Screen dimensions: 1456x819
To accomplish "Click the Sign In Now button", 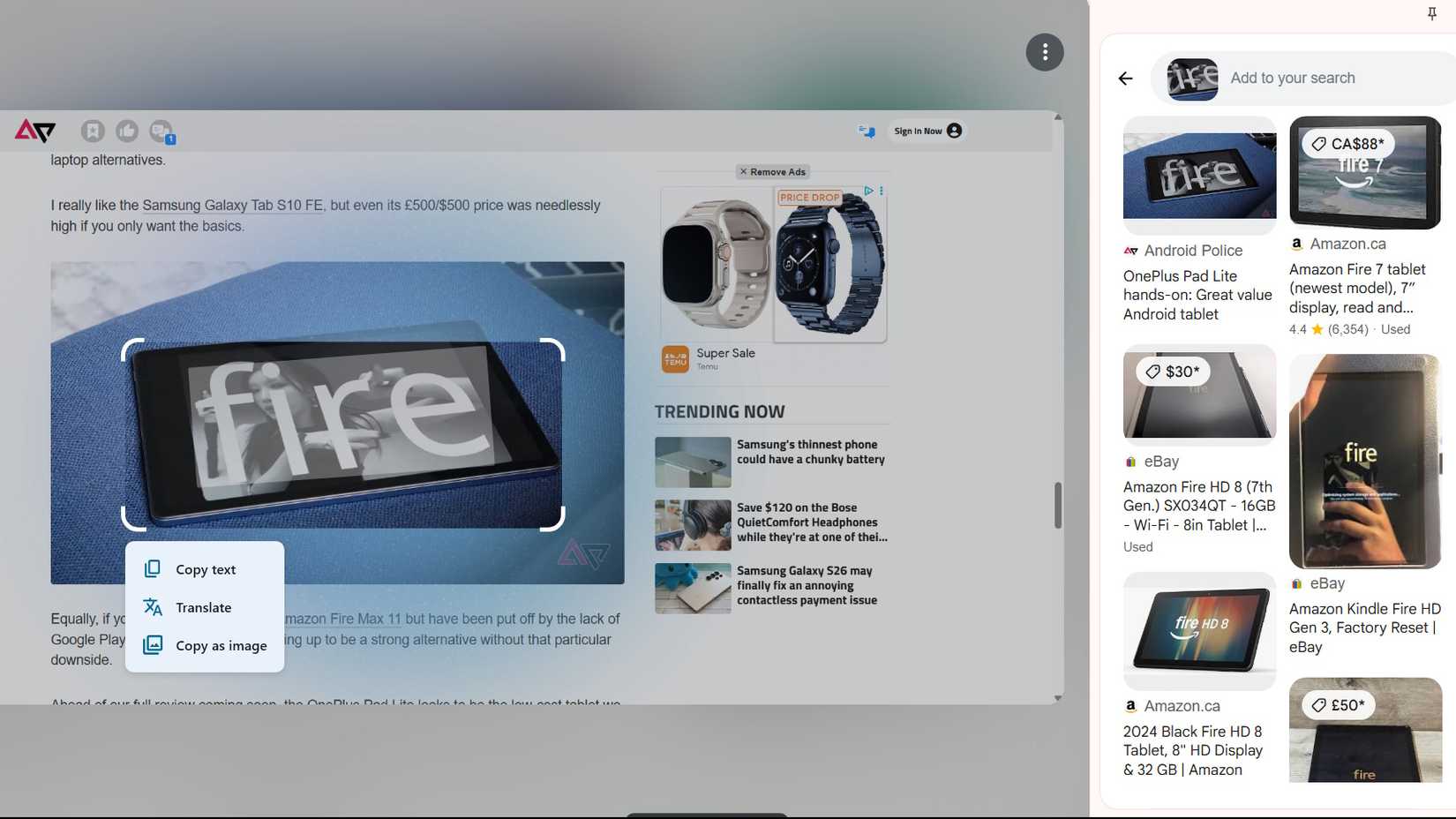I will click(919, 131).
